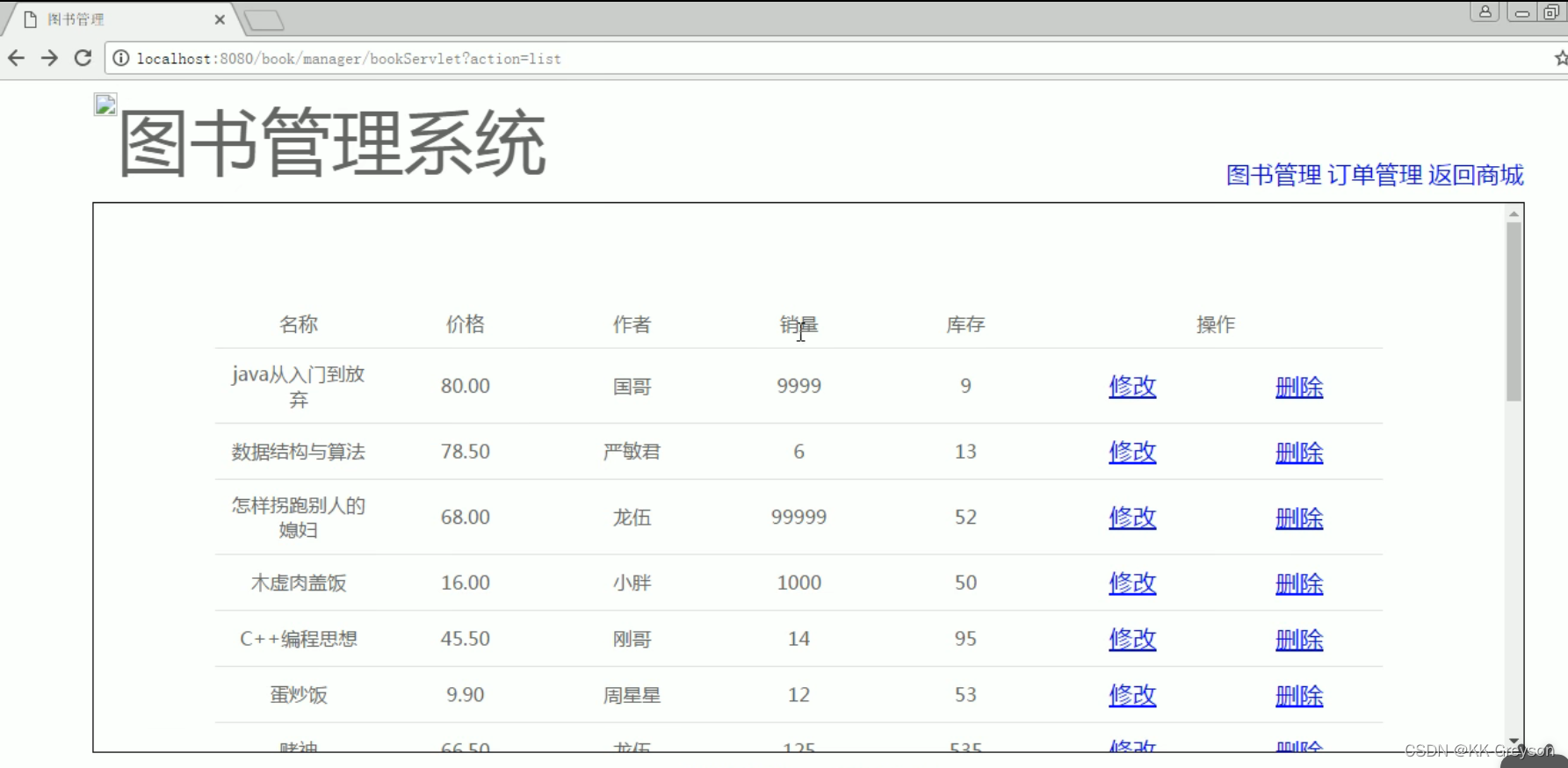Click the 作者 column header
Screen dimensions: 1568x768
pyautogui.click(x=632, y=324)
